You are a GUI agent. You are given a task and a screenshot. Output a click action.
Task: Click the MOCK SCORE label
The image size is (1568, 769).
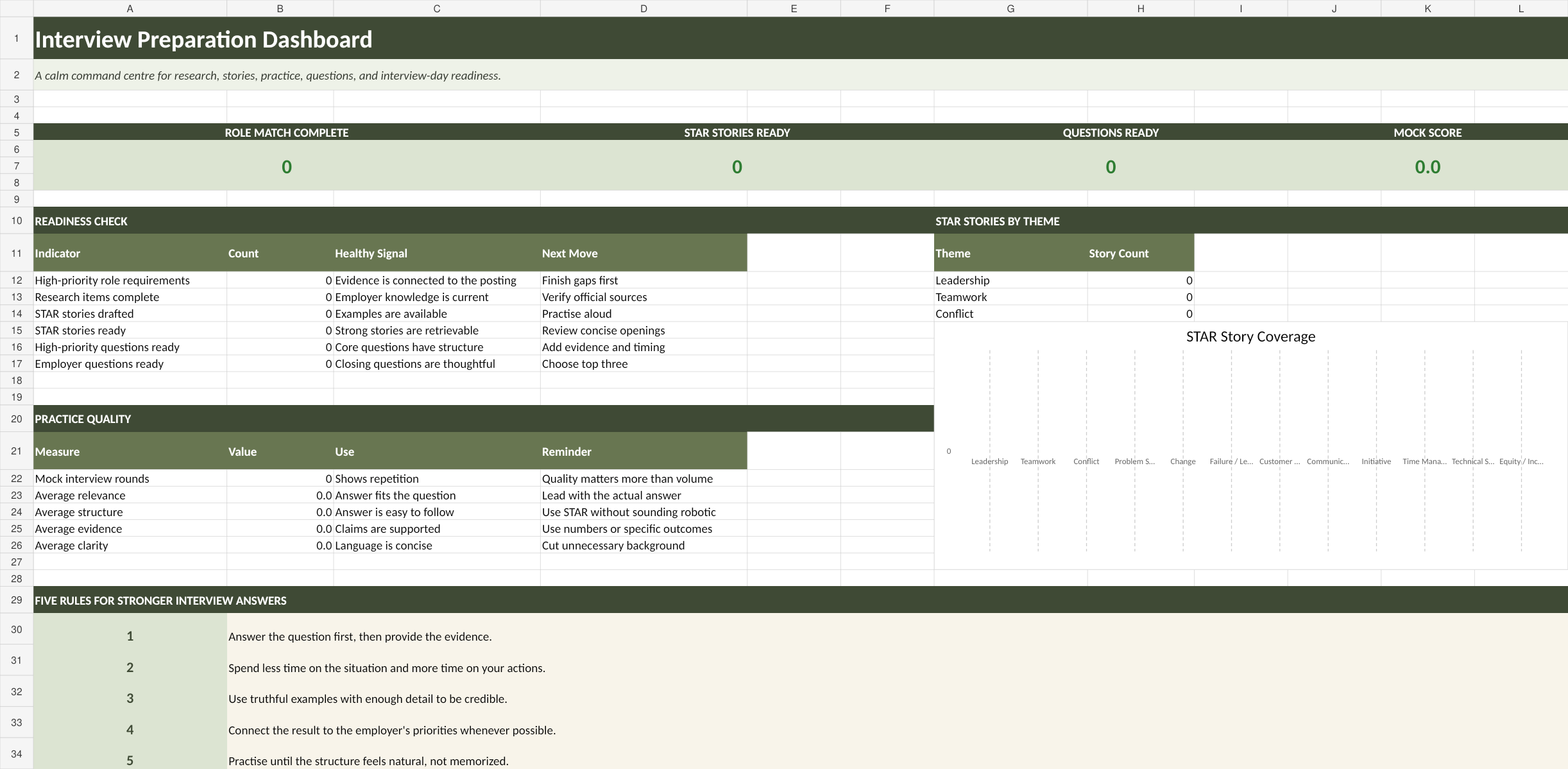pyautogui.click(x=1427, y=132)
